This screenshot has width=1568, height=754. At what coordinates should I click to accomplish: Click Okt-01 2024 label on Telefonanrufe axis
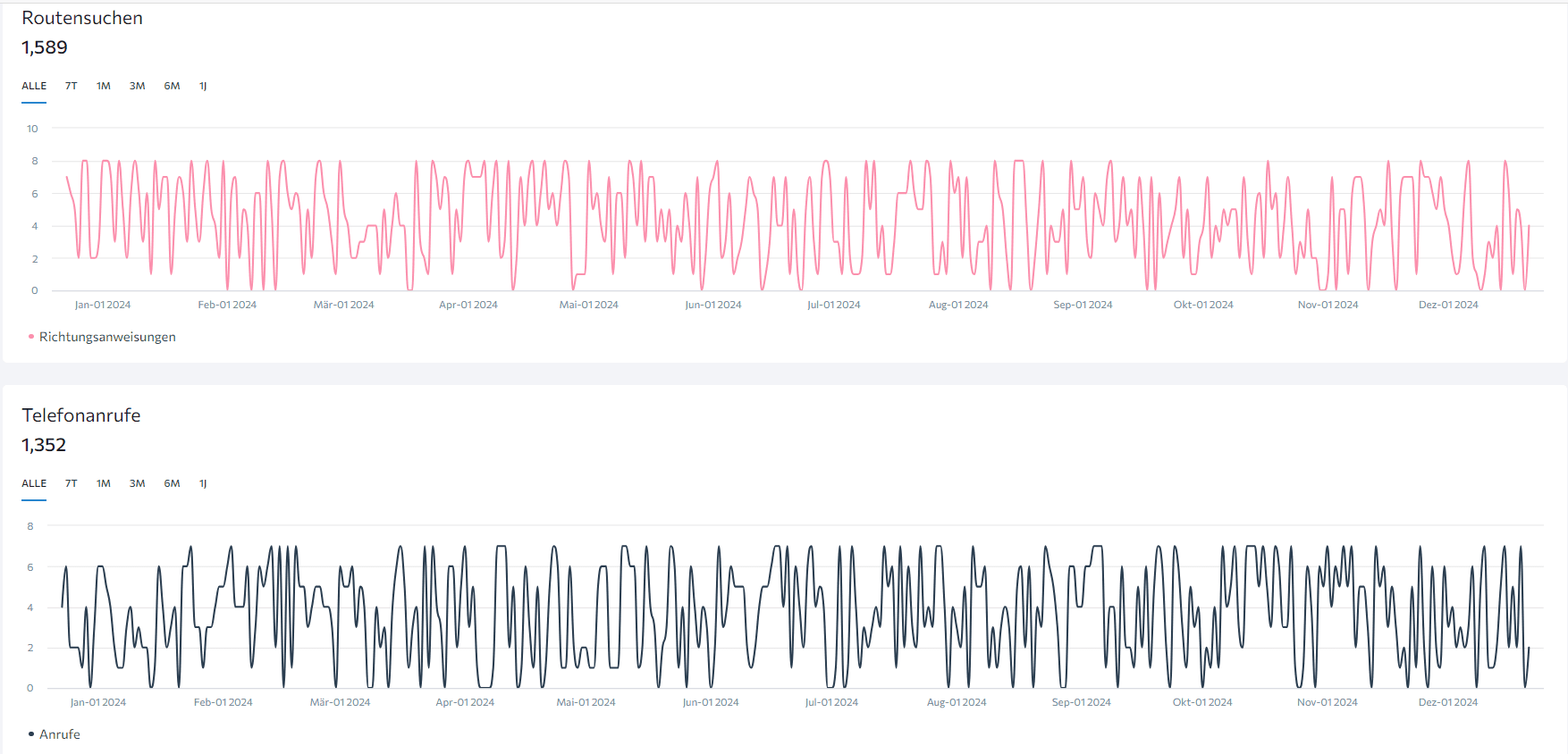pyautogui.click(x=1202, y=702)
